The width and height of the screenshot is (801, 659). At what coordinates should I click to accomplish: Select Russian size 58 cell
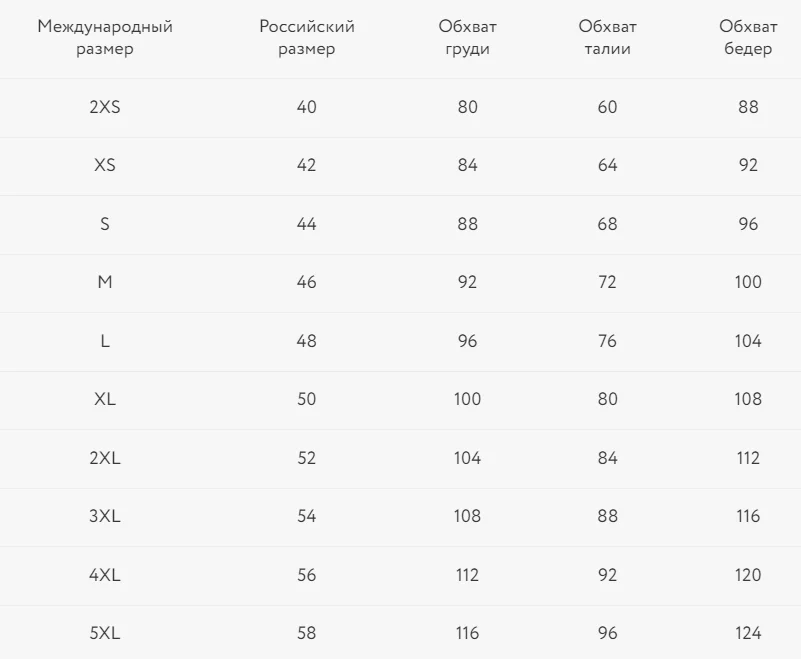[307, 633]
